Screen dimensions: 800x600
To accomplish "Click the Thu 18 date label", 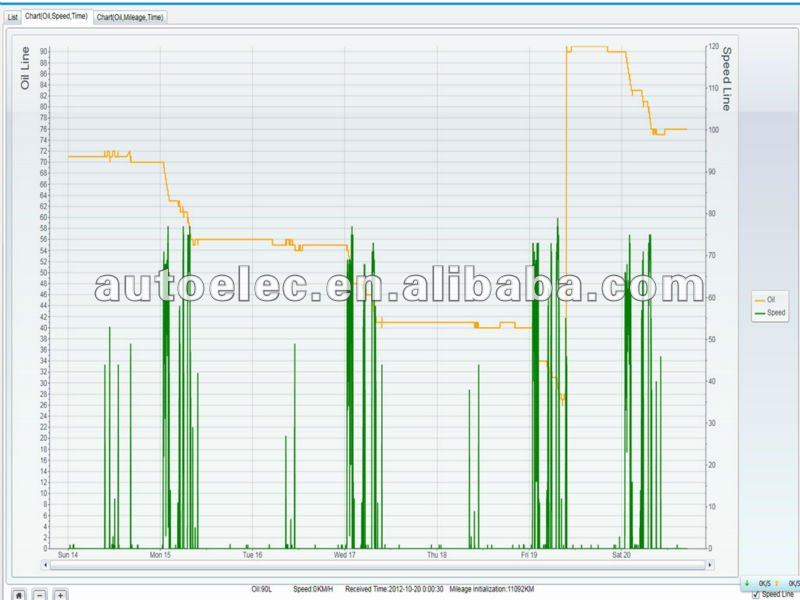I will point(437,555).
